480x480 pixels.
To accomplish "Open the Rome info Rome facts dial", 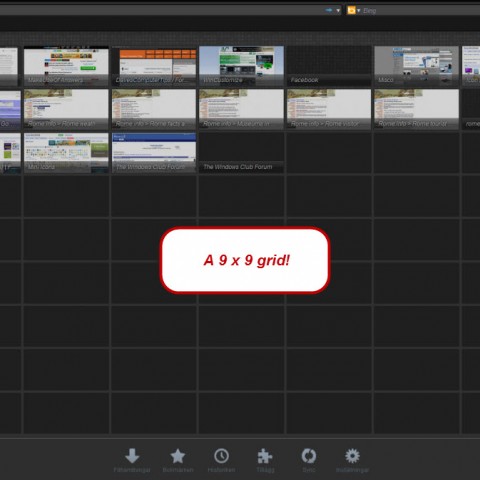I will (x=154, y=109).
